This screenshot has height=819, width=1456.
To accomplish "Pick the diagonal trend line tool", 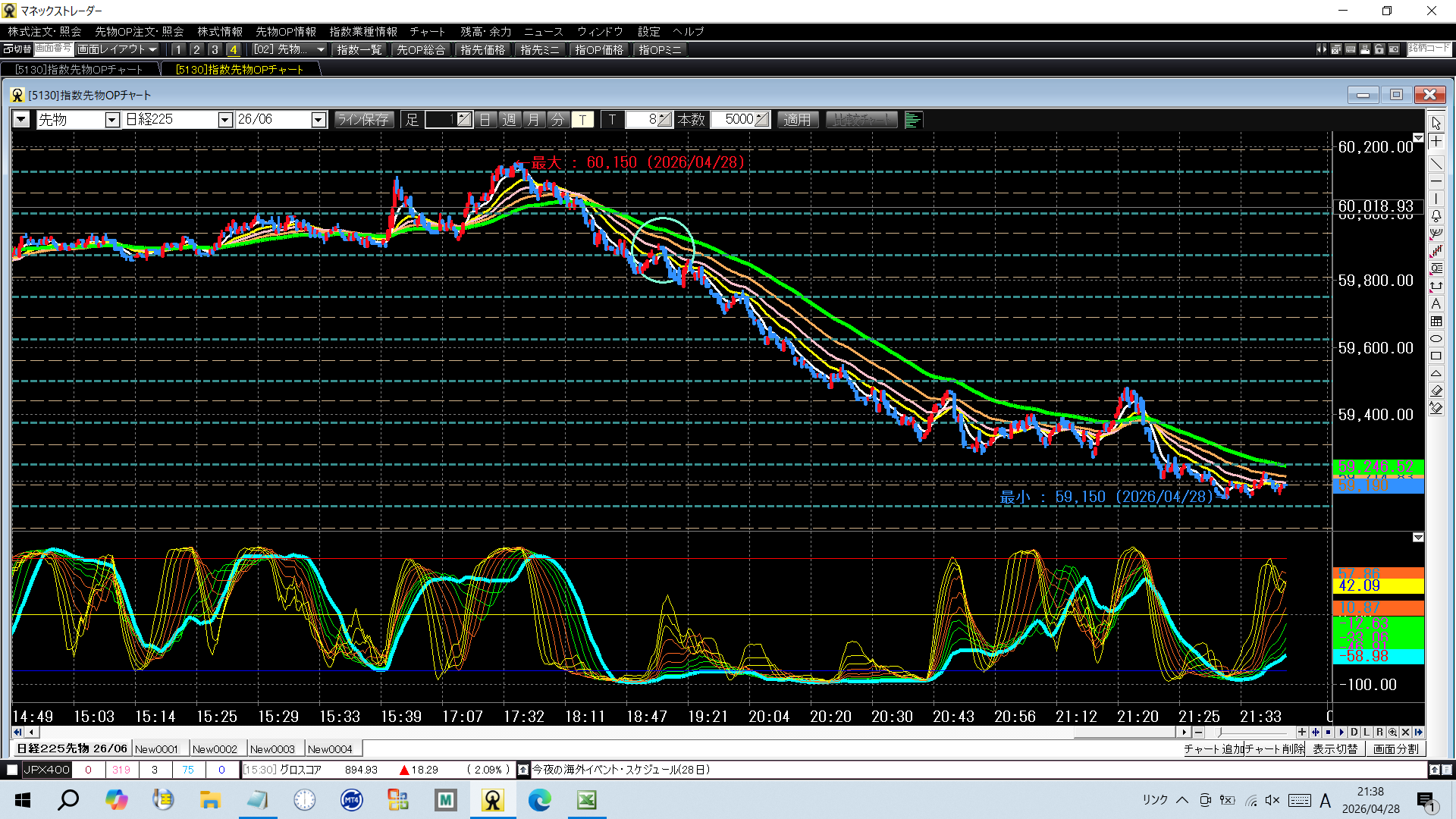I will 1436,163.
